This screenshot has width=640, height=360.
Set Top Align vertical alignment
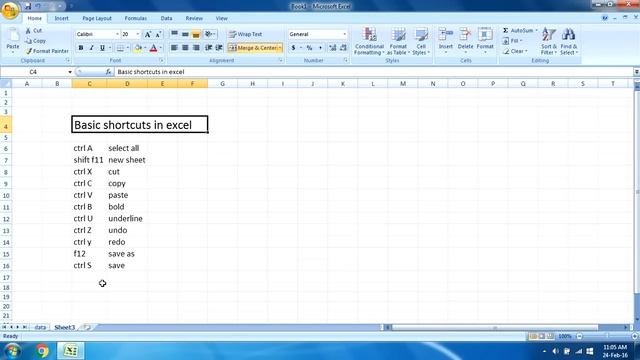[174, 34]
